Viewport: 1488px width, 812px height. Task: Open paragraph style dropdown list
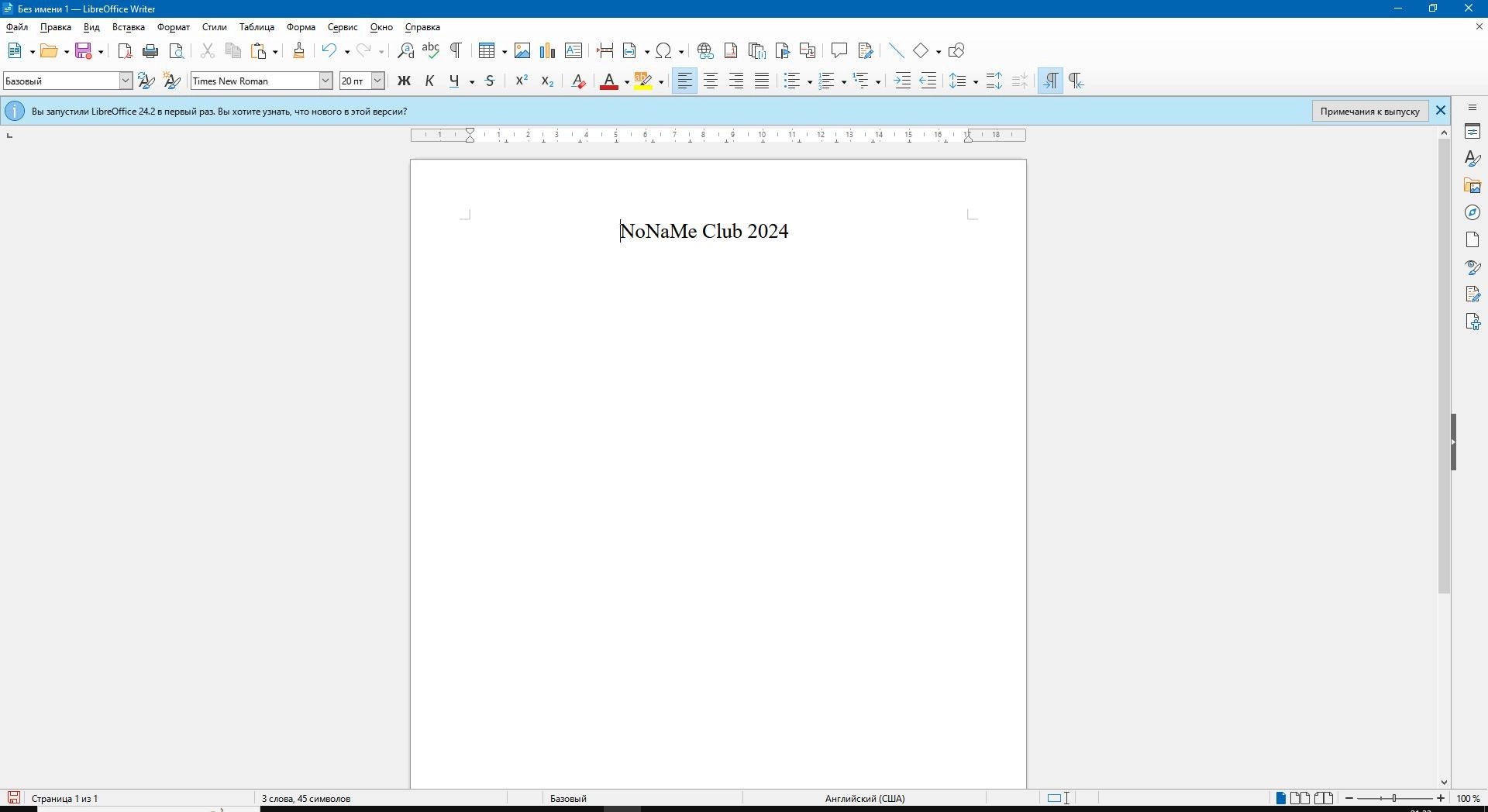click(126, 81)
